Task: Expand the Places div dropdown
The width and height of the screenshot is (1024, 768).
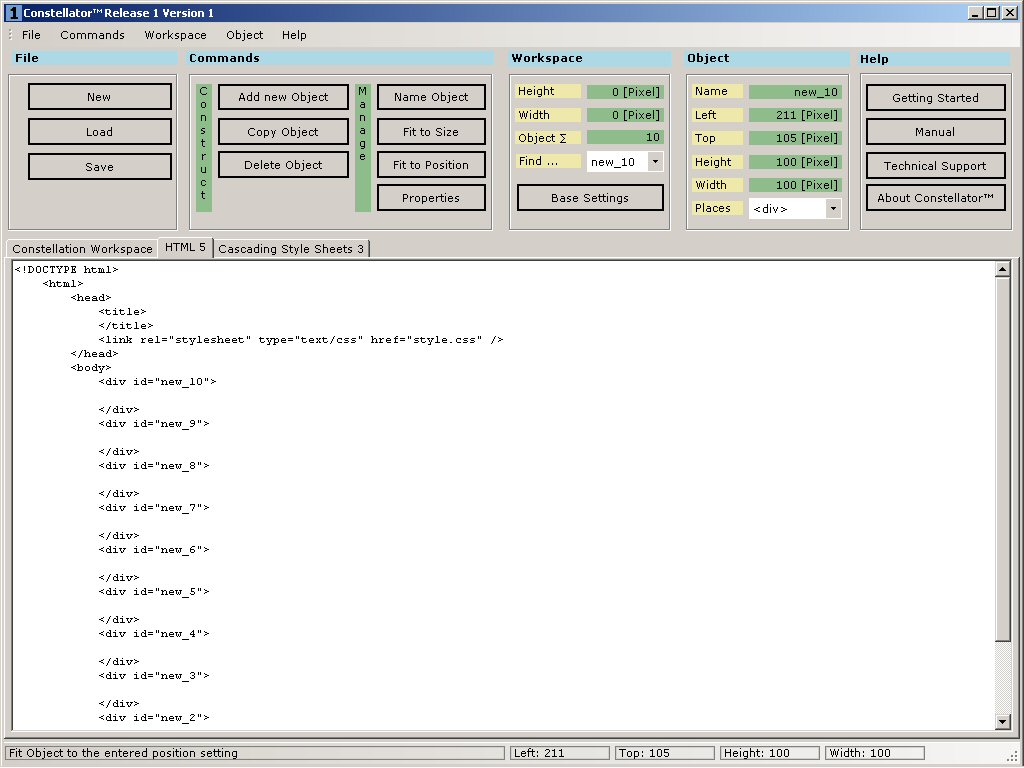Action: (833, 209)
